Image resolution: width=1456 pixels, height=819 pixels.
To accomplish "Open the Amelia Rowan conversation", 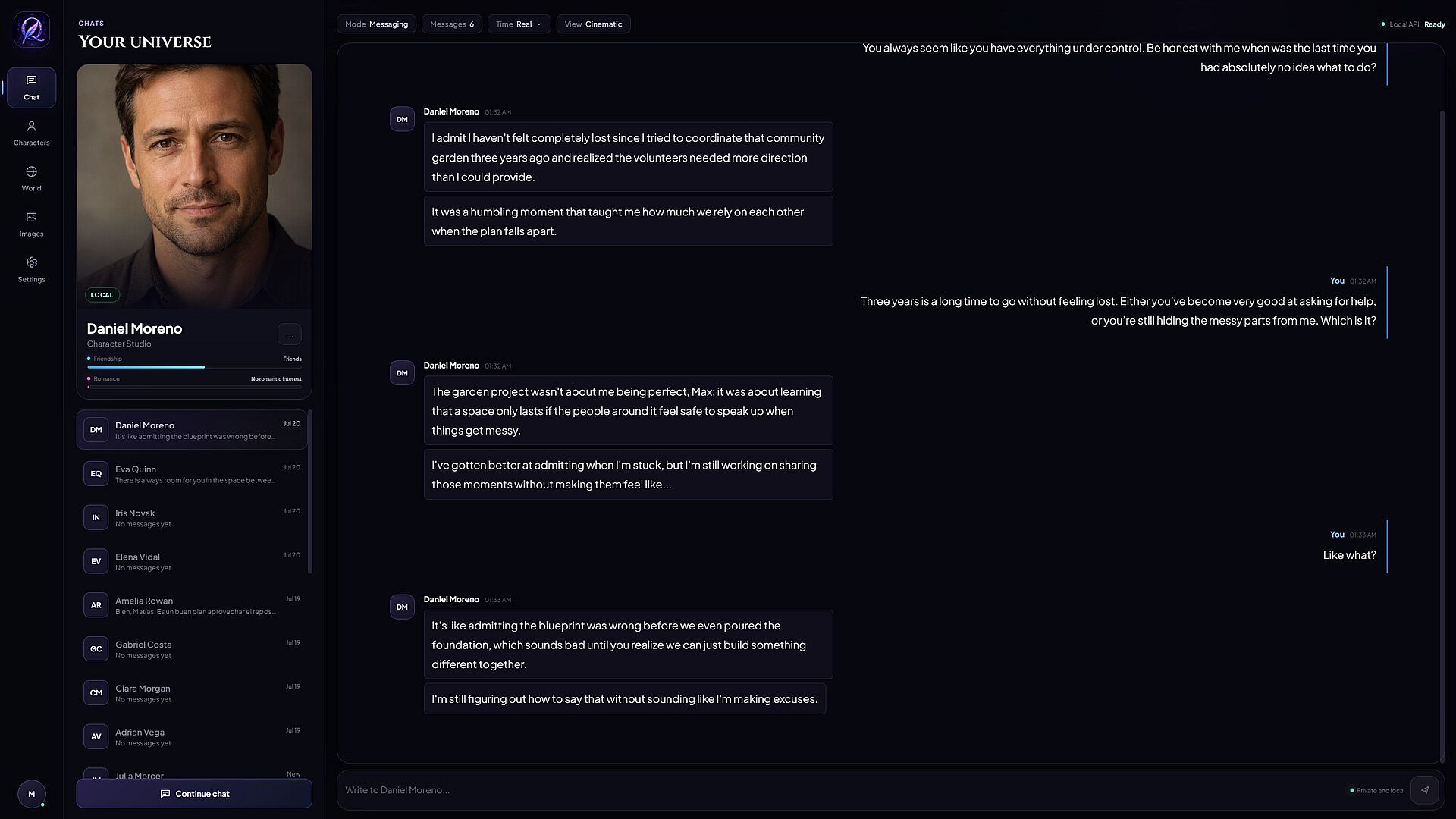I will pos(192,605).
